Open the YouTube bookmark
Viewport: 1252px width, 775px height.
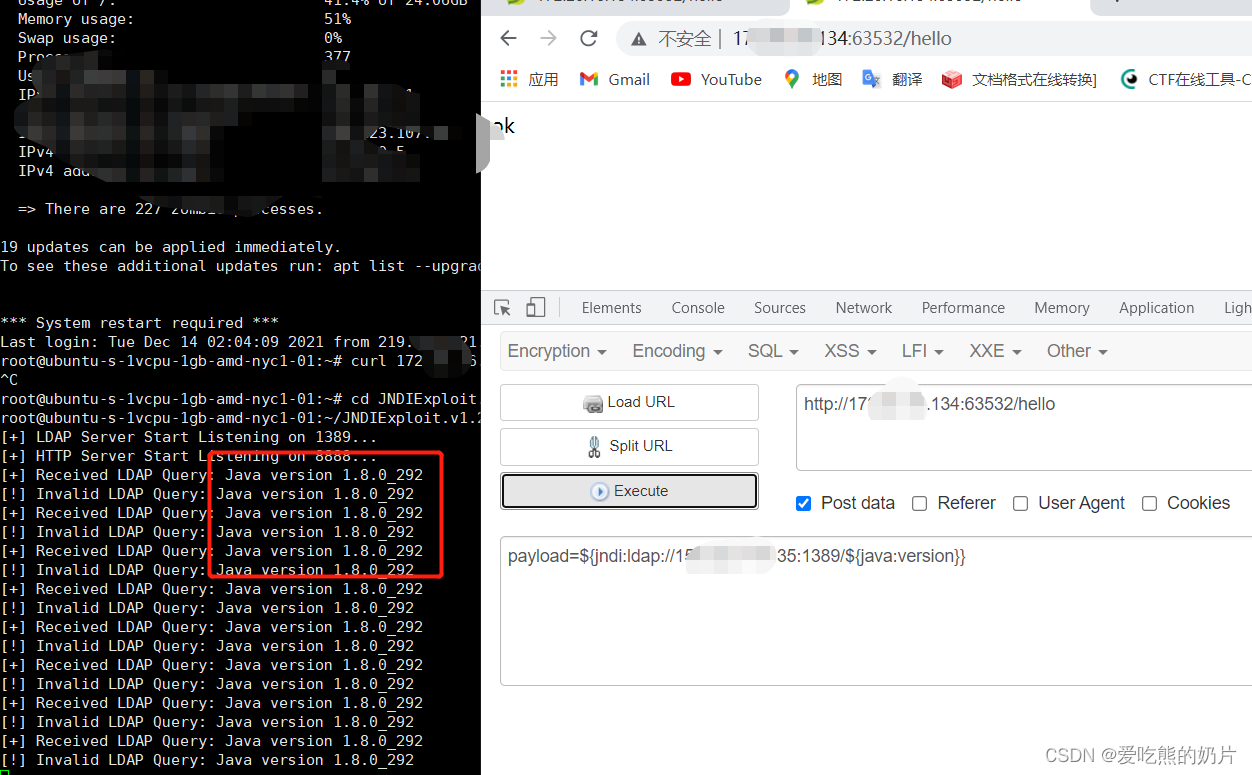(716, 79)
